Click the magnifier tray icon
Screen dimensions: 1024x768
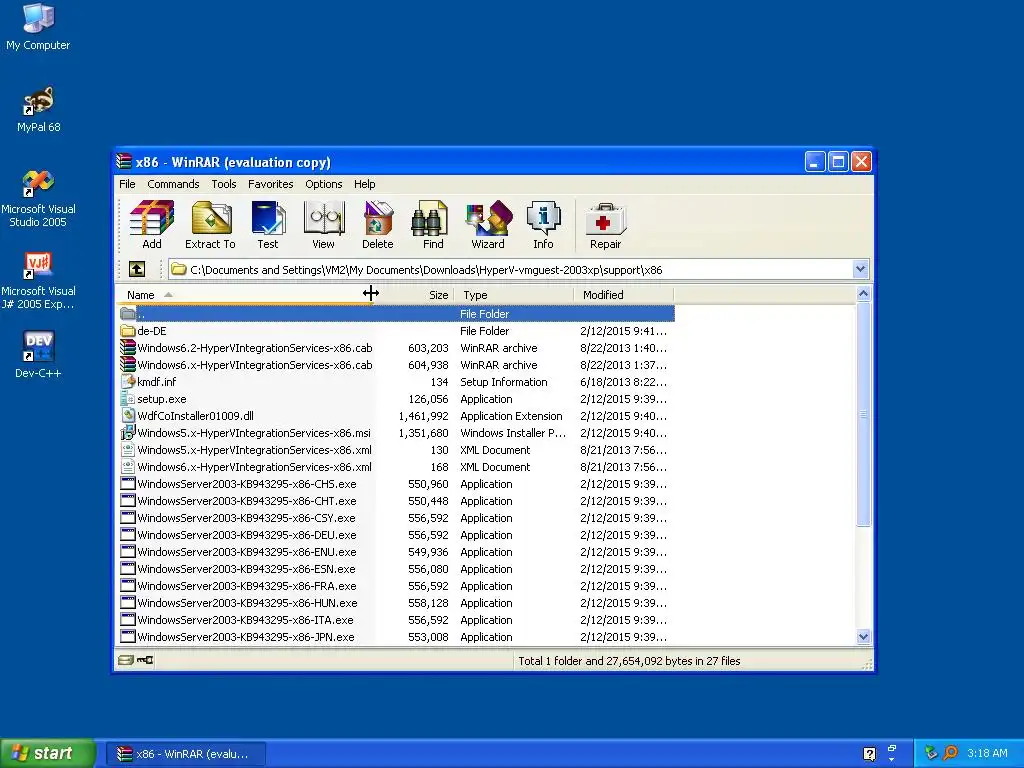(x=951, y=753)
